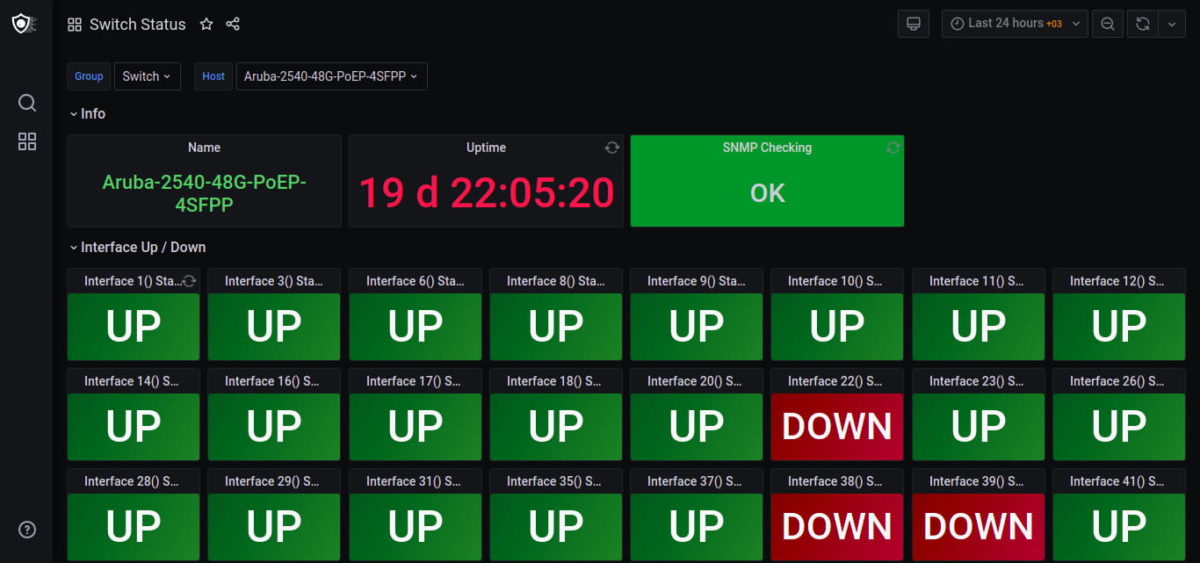The image size is (1200, 563).
Task: Open the help question mark icon
Action: tap(27, 530)
